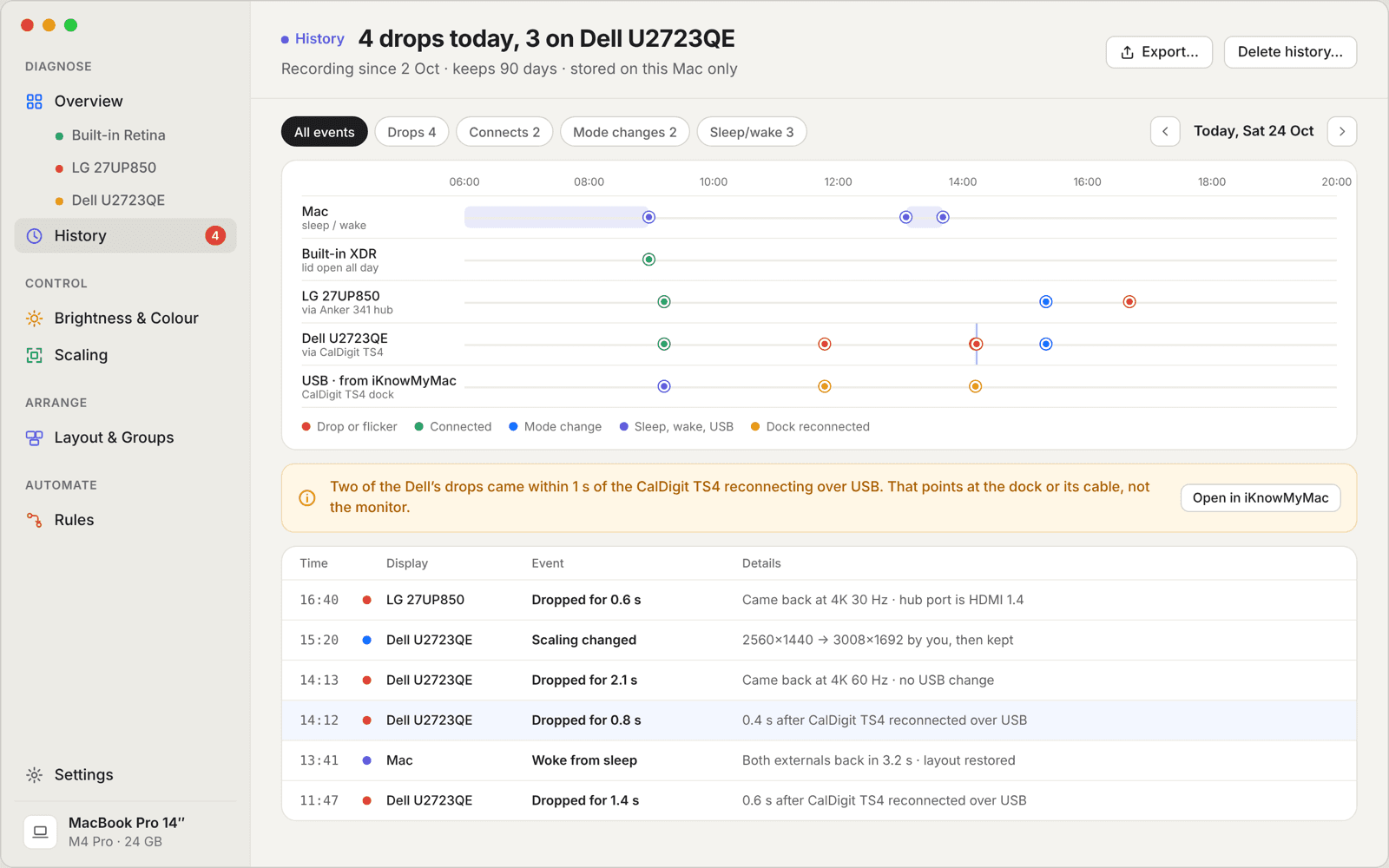The image size is (1389, 868).
Task: Filter by Drops 4
Action: coord(411,132)
